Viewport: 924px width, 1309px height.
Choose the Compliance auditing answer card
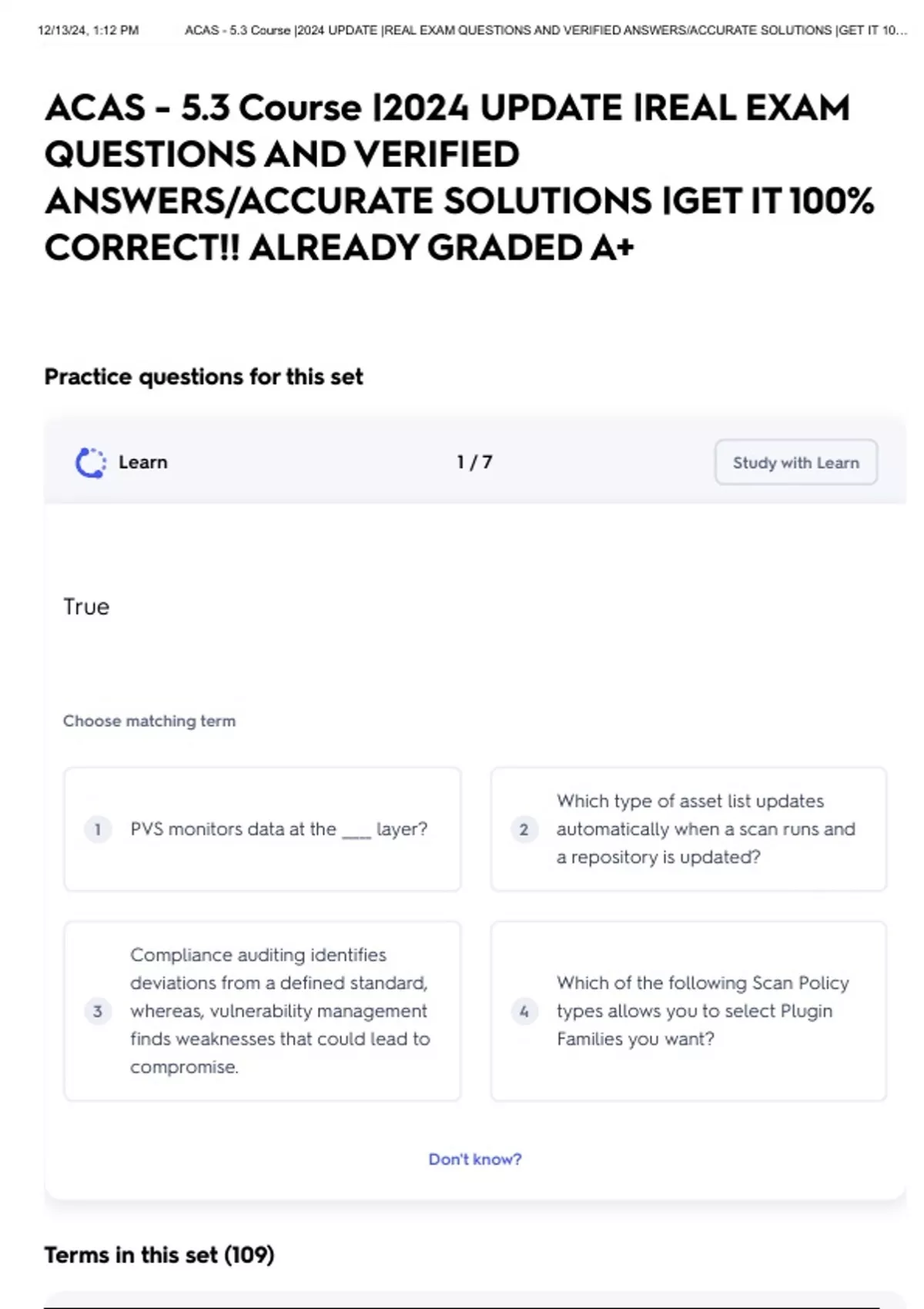(x=263, y=1011)
